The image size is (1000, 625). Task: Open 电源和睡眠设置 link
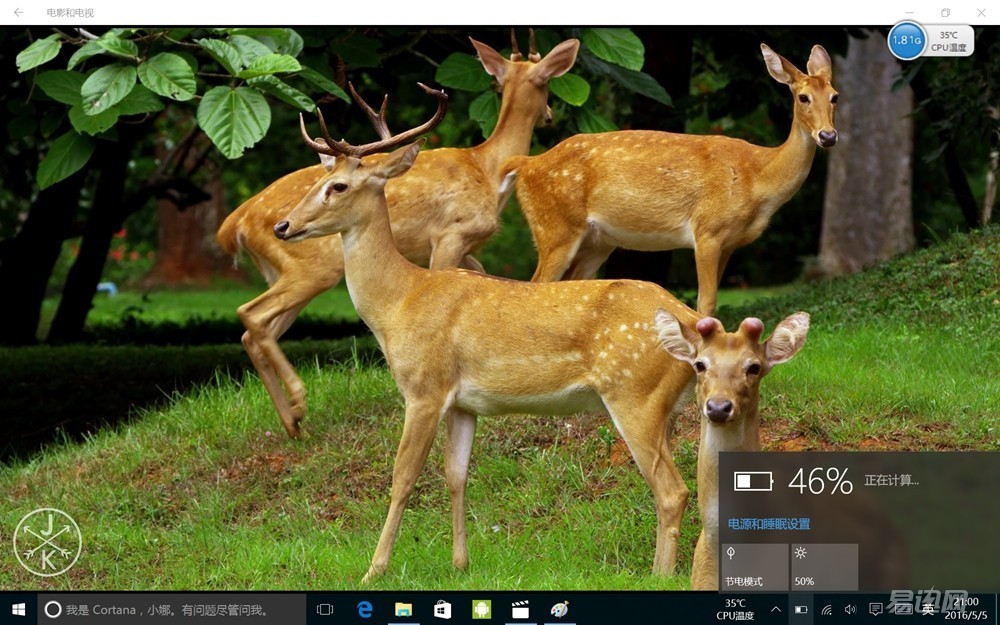pos(769,524)
